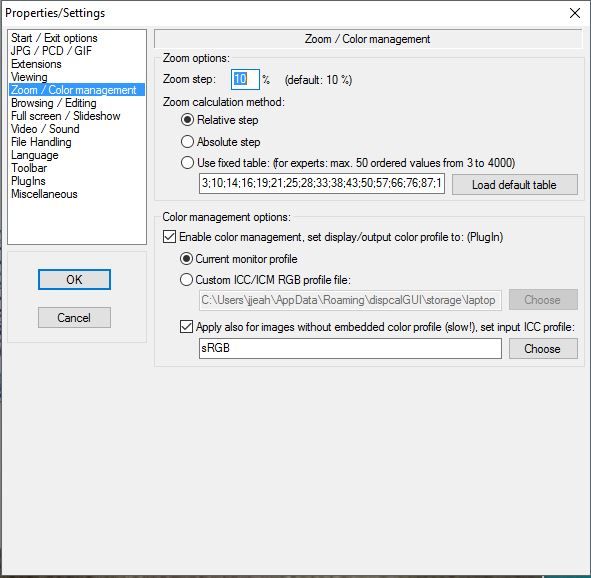Screen dimensions: 591x578
Task: Open Full screen / Slideshow settings
Action: coord(66,116)
